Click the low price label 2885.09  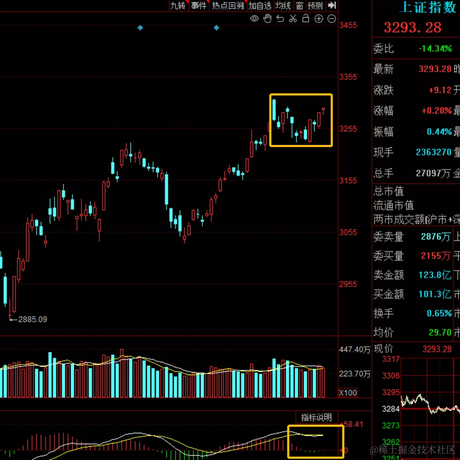(32, 319)
